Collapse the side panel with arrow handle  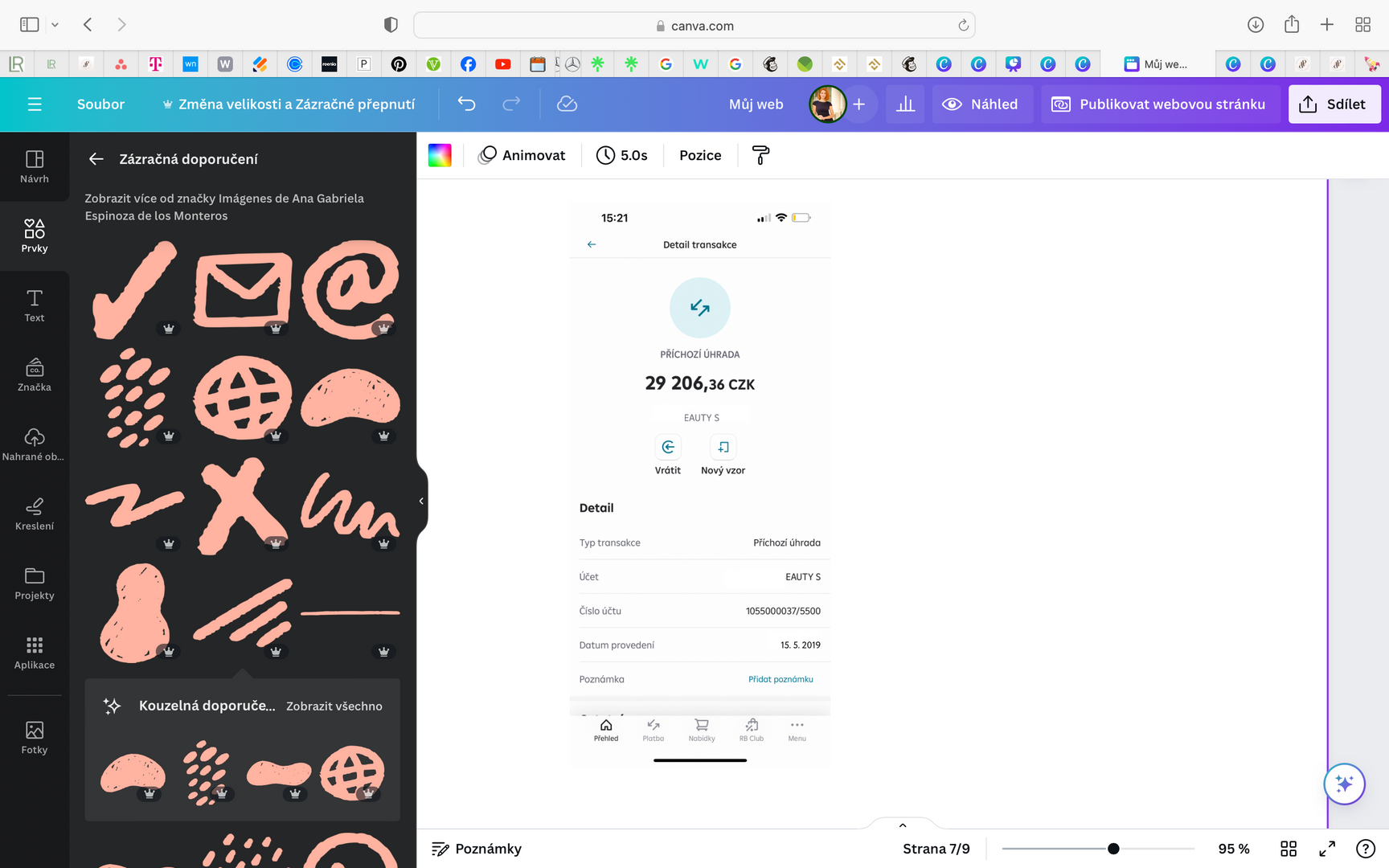tap(421, 501)
